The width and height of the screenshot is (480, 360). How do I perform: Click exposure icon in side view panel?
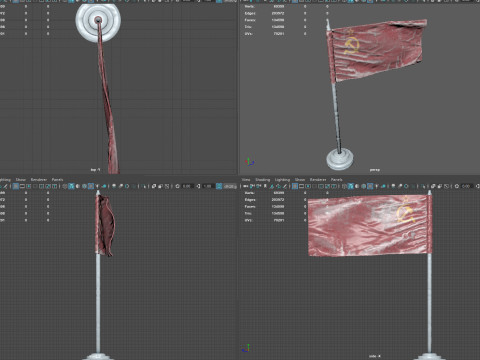[x=457, y=186]
